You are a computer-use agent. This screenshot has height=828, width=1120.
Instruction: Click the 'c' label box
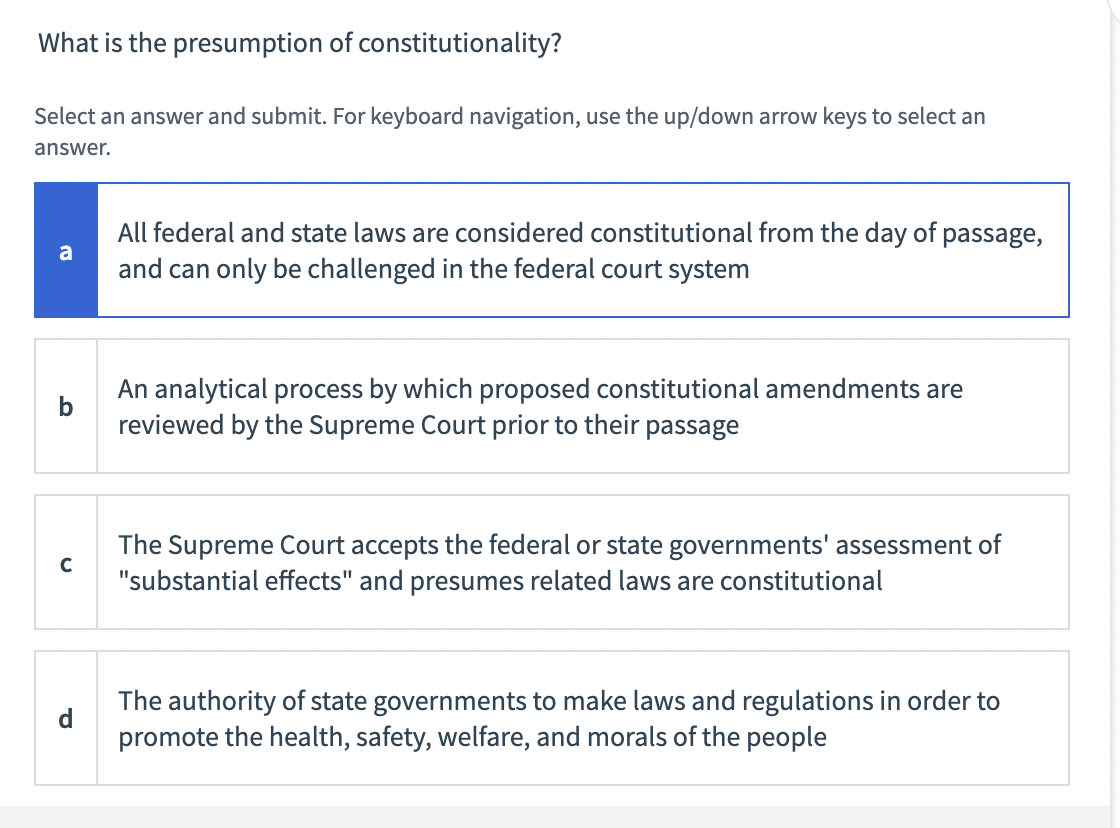click(x=66, y=562)
